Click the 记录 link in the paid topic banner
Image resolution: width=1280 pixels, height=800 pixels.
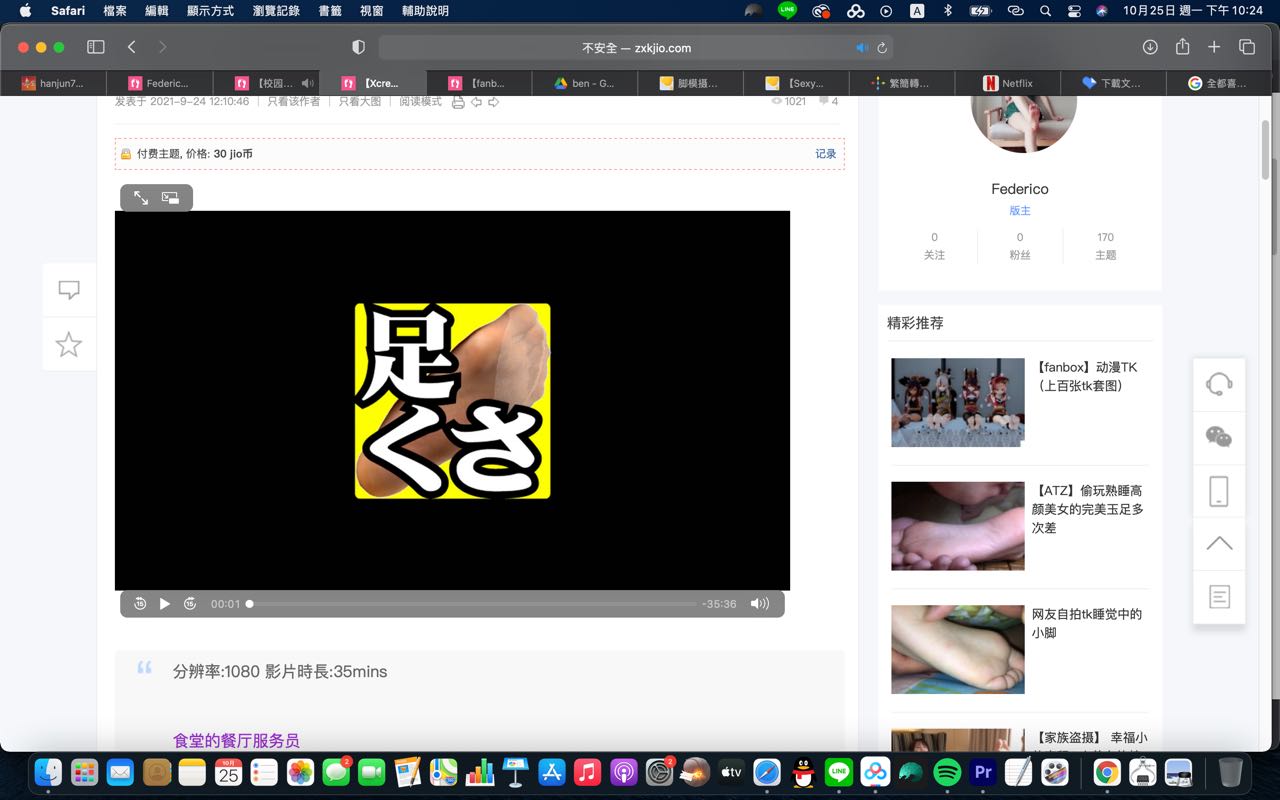(825, 153)
